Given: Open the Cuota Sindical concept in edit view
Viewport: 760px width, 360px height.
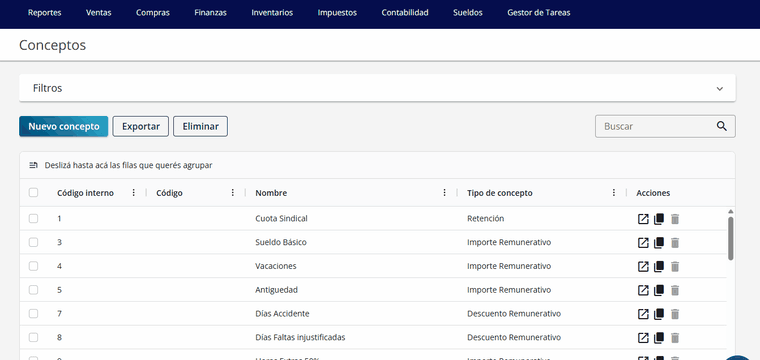Looking at the screenshot, I should (643, 219).
